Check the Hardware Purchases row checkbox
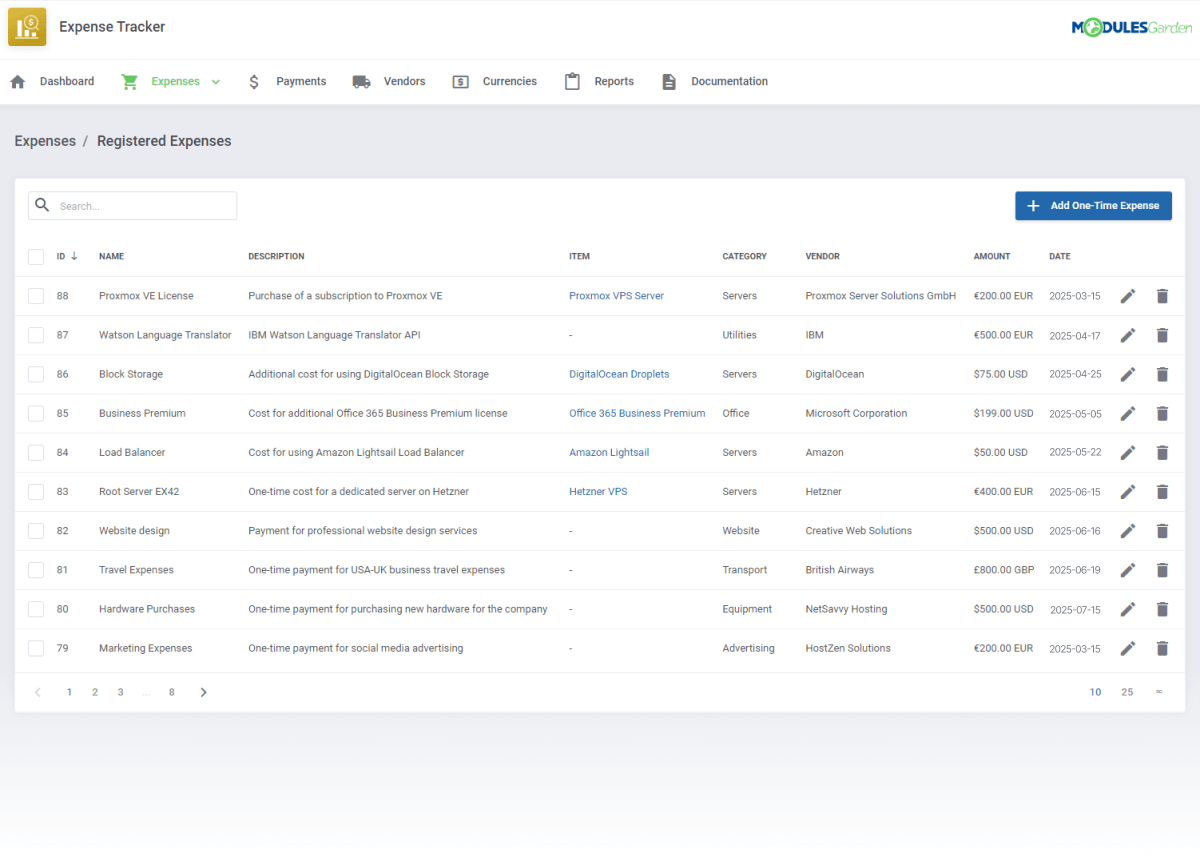 (36, 609)
